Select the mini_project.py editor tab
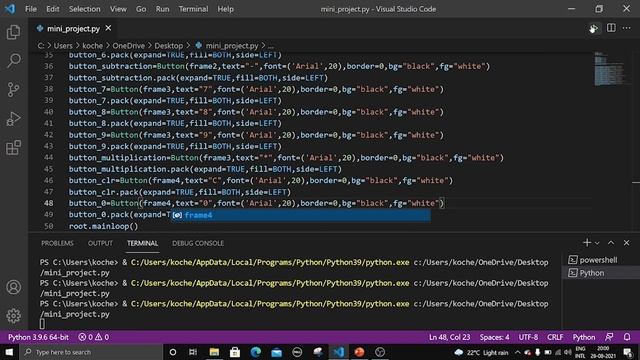640x360 pixels. [x=73, y=28]
